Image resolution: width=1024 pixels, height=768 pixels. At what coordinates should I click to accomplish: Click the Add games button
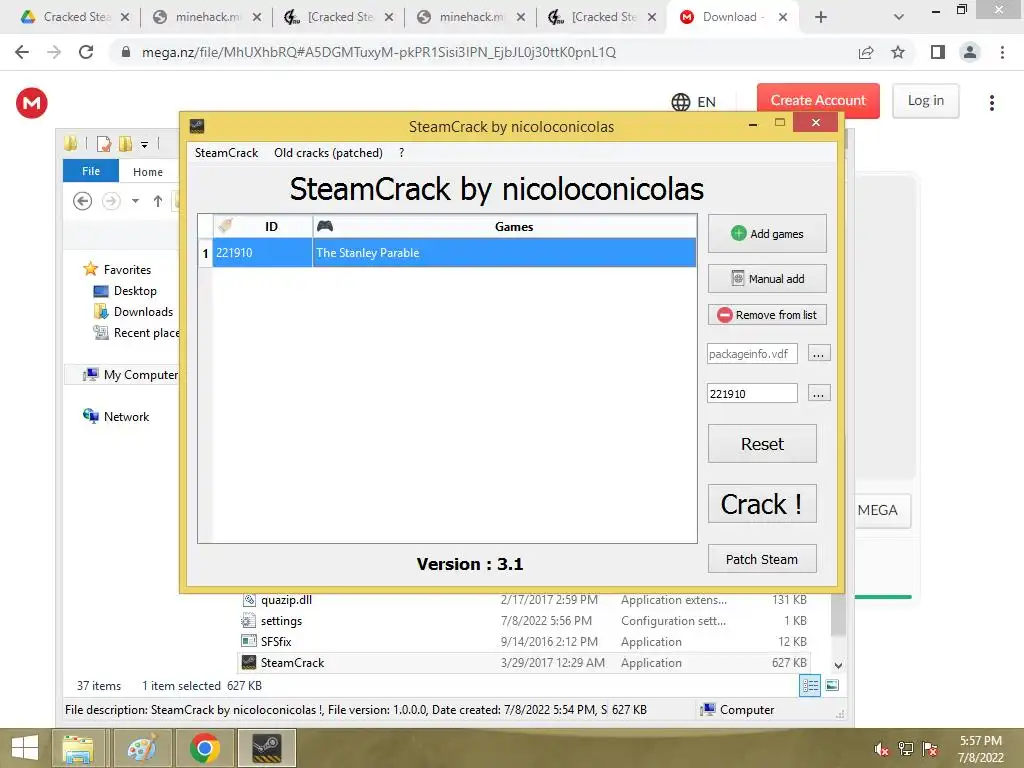(767, 234)
